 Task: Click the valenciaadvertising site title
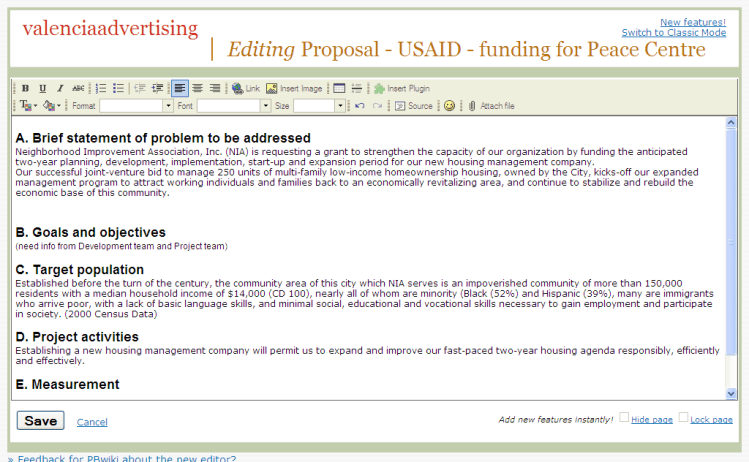(110, 28)
